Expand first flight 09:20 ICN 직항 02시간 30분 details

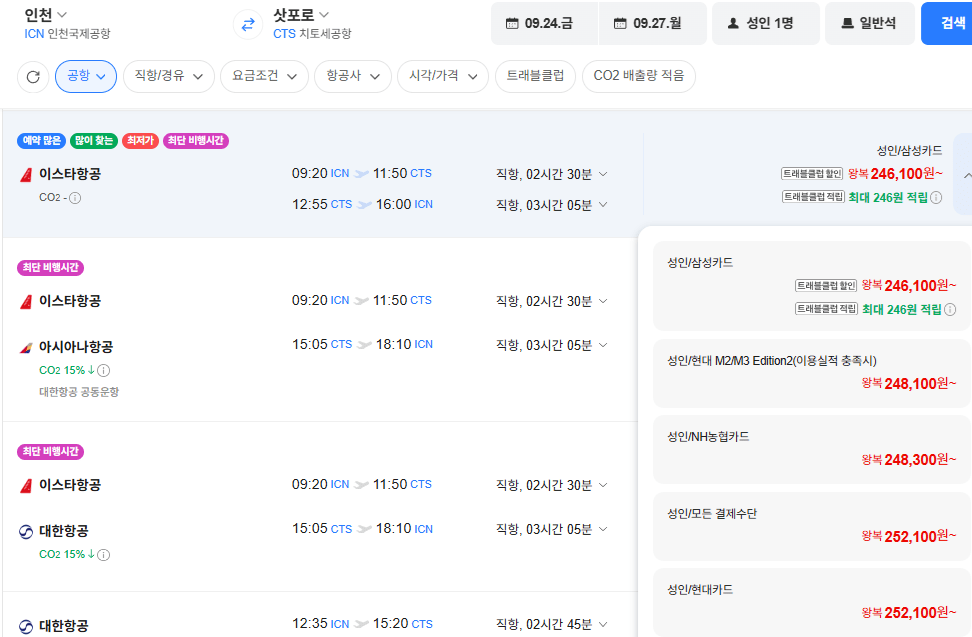(x=603, y=174)
